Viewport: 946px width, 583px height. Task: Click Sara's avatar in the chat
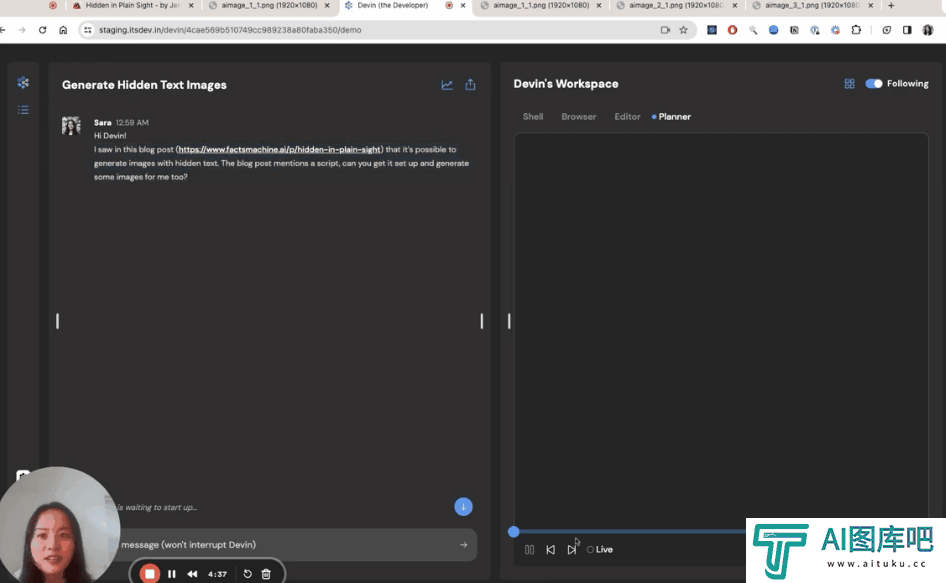pyautogui.click(x=71, y=126)
